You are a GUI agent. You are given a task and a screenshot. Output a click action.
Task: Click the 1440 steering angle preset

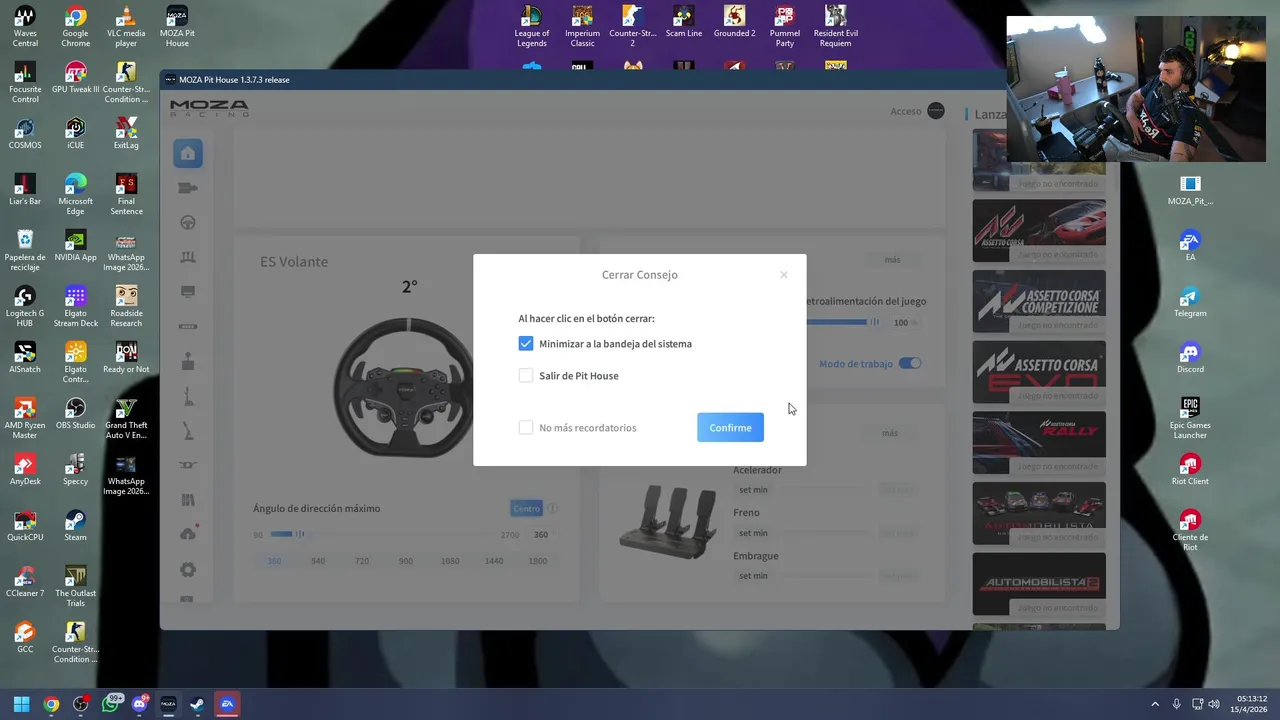(x=494, y=561)
